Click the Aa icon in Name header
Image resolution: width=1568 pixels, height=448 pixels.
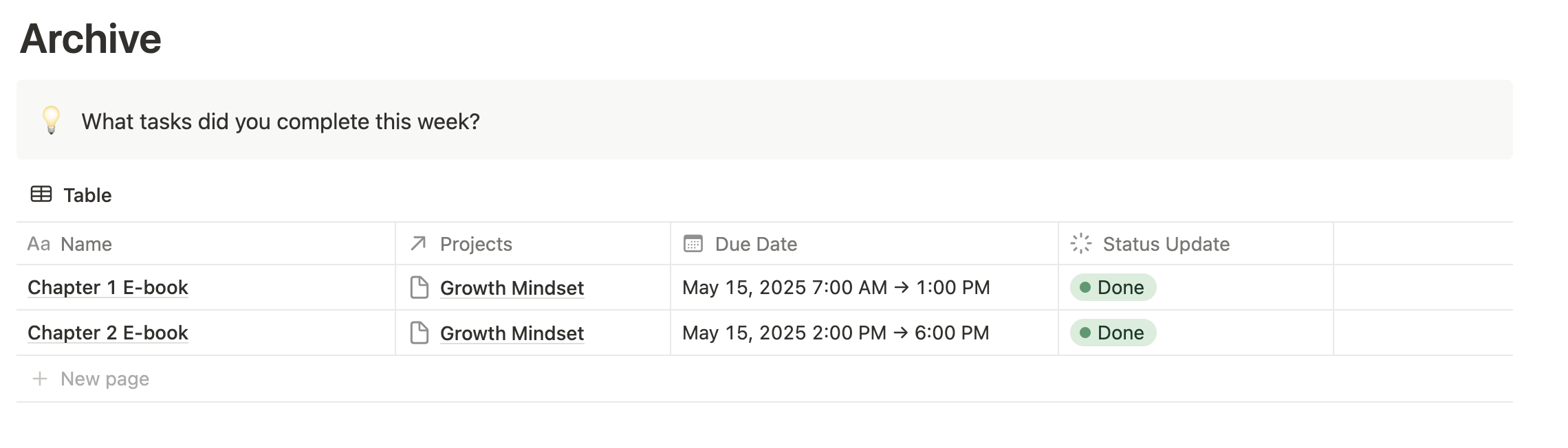coord(39,244)
